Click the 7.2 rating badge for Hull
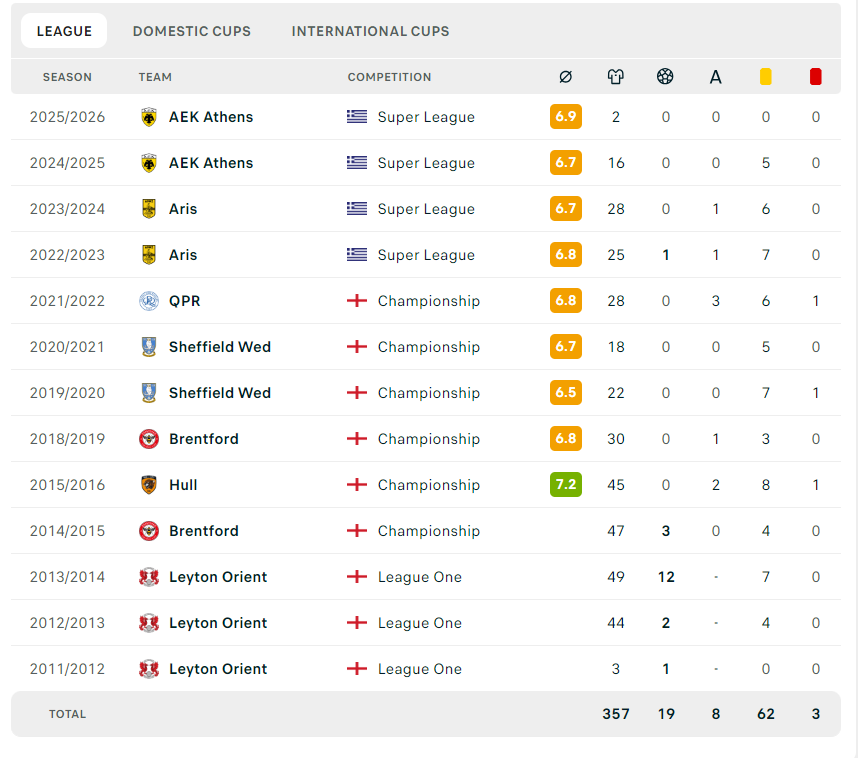This screenshot has width=858, height=758. 565,485
